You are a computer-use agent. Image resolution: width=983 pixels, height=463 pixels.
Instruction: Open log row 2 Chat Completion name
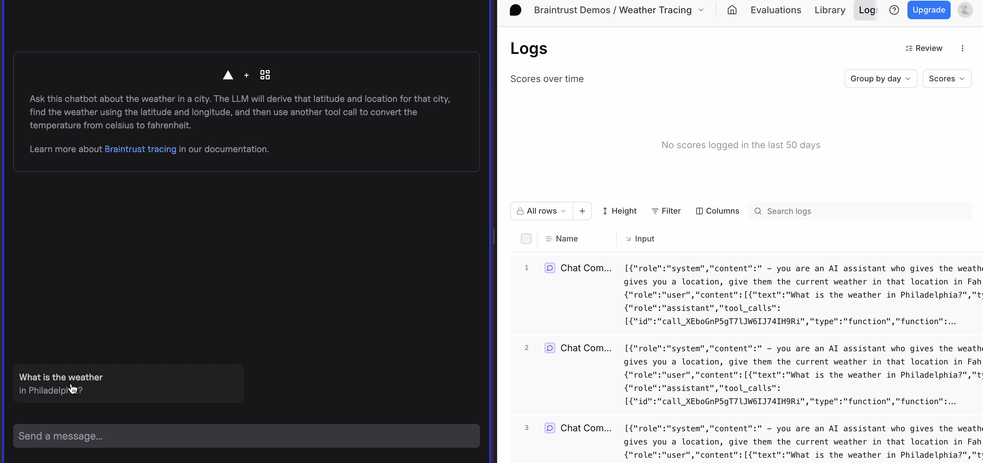[x=586, y=348]
